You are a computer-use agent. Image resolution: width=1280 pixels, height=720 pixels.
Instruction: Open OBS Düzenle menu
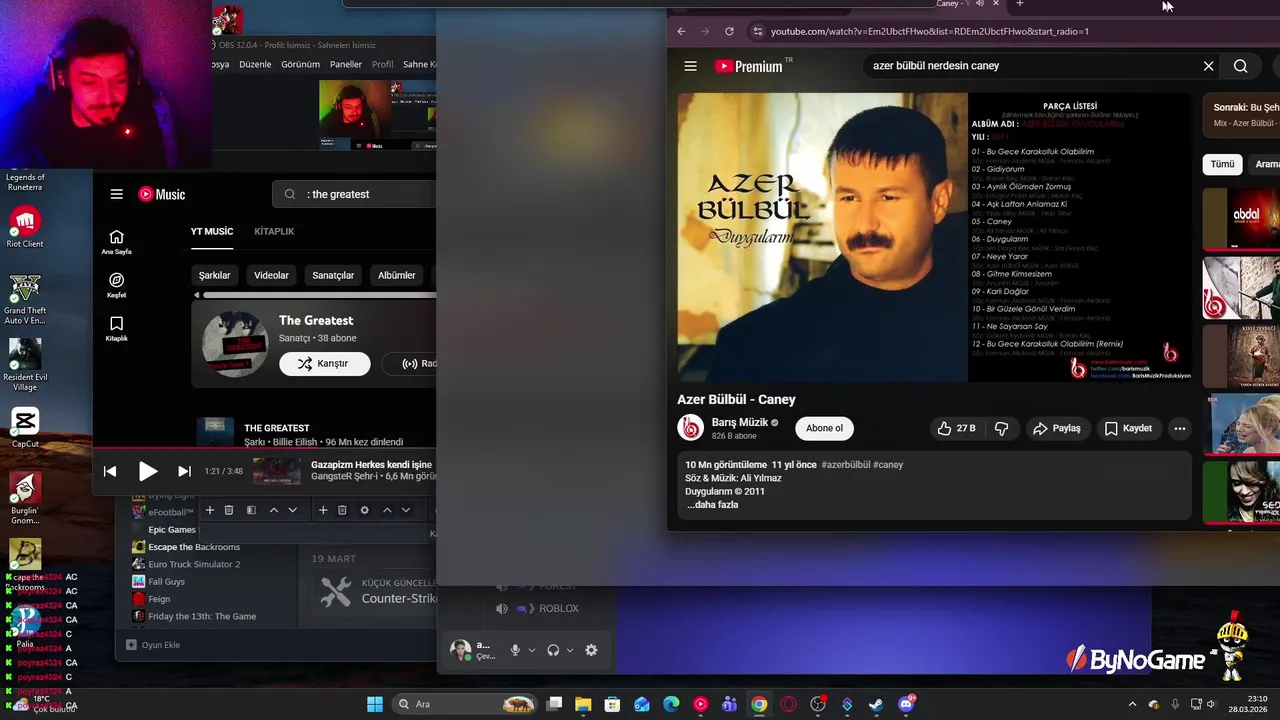pos(255,64)
